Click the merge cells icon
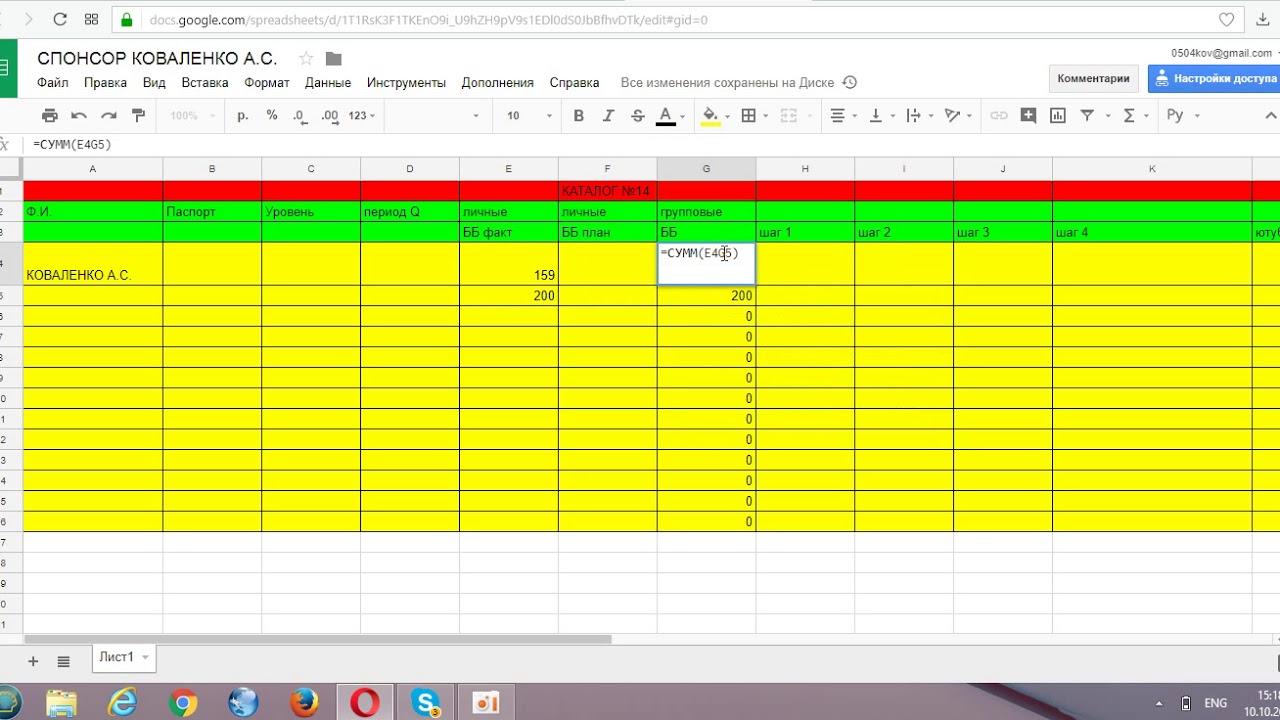The height and width of the screenshot is (720, 1280). click(x=788, y=116)
